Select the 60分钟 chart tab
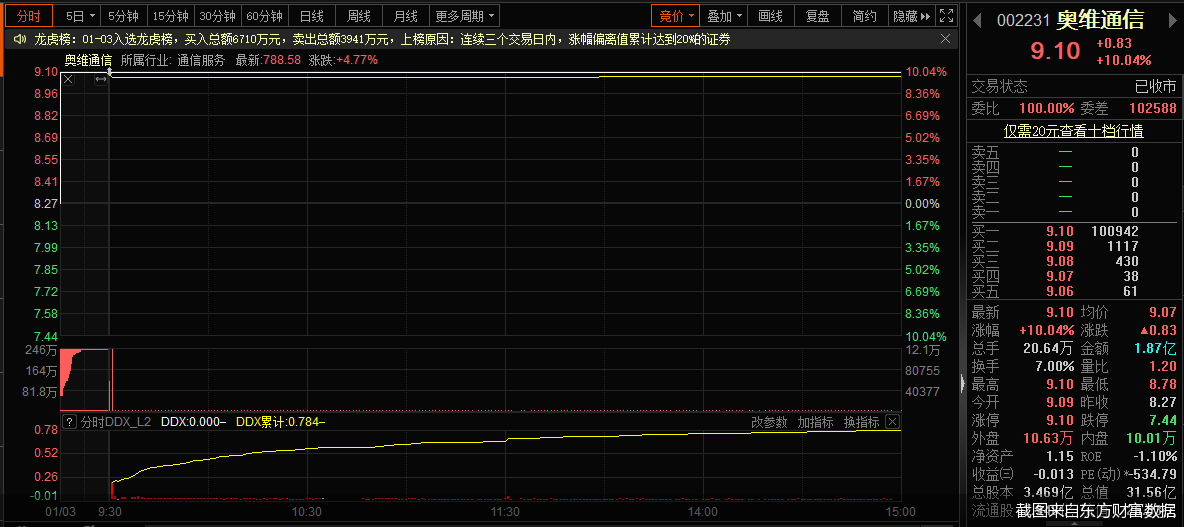 point(265,16)
